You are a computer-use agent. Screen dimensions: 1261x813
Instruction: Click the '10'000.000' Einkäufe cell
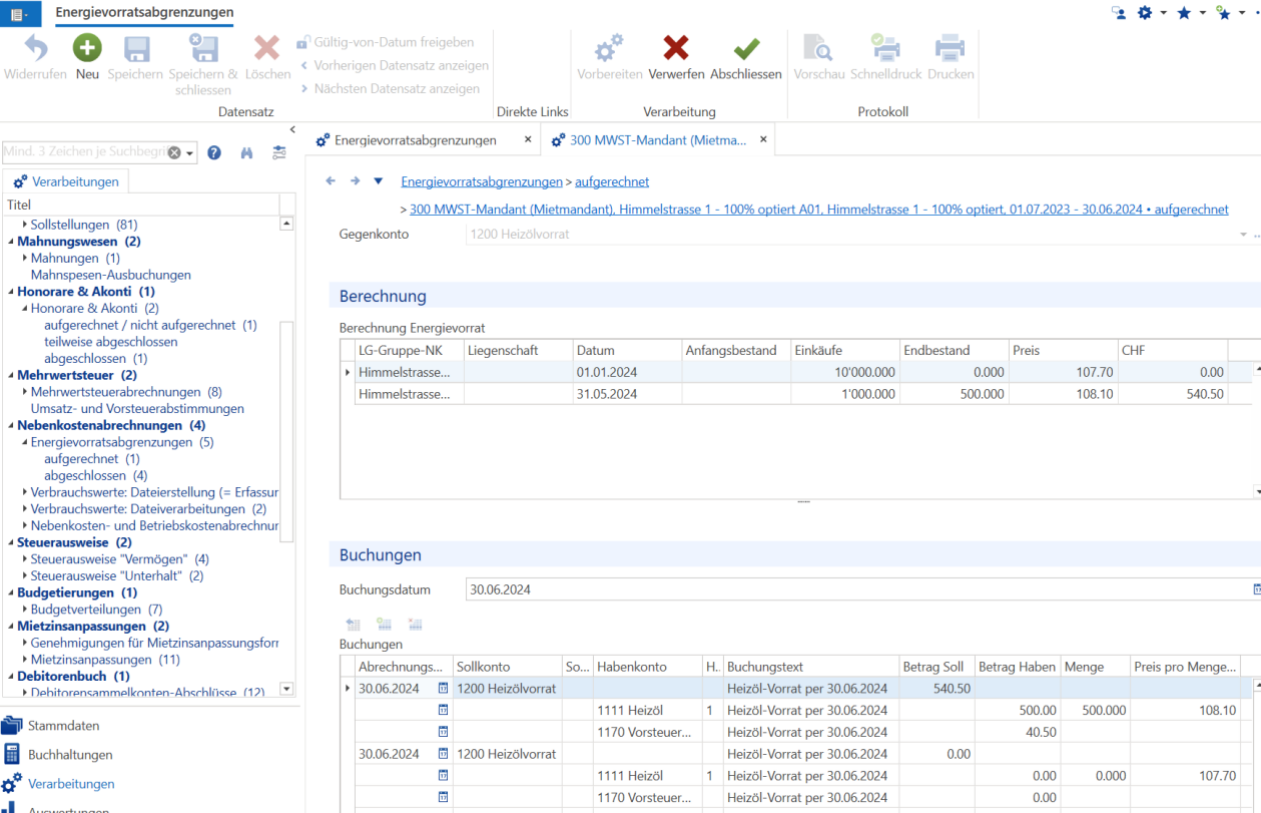click(844, 372)
